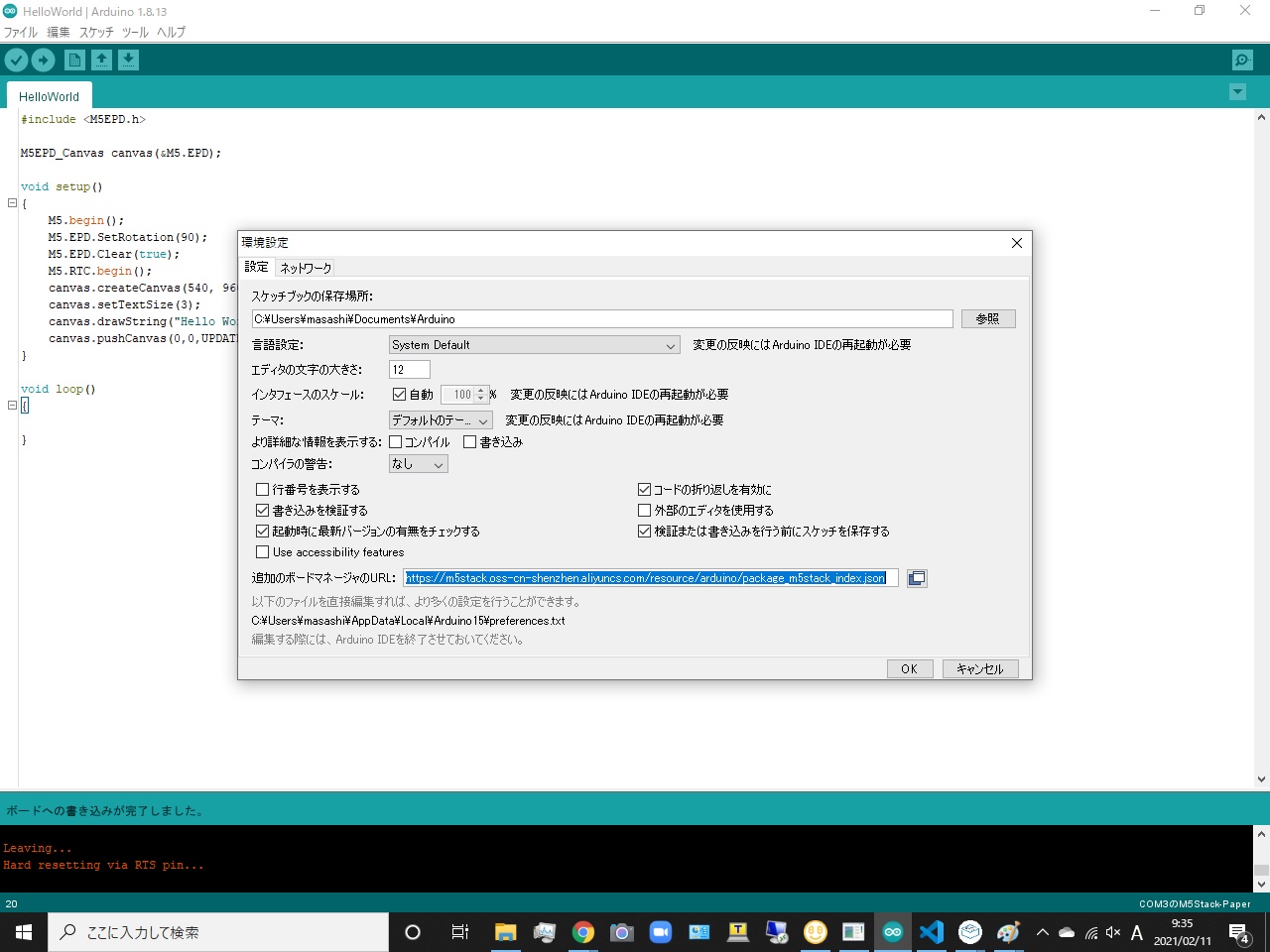Open additional board URLs editor window icon

[917, 578]
